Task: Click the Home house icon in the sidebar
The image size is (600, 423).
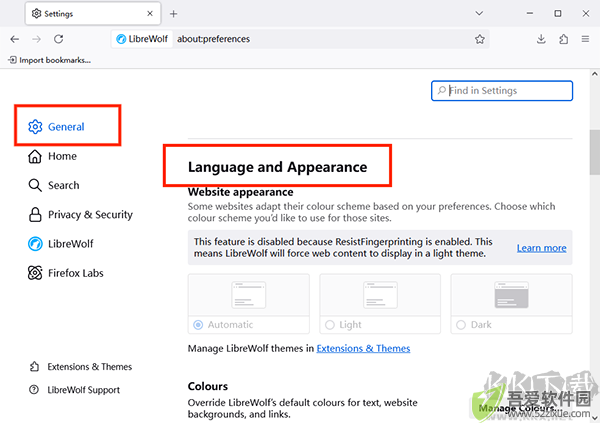Action: click(35, 156)
